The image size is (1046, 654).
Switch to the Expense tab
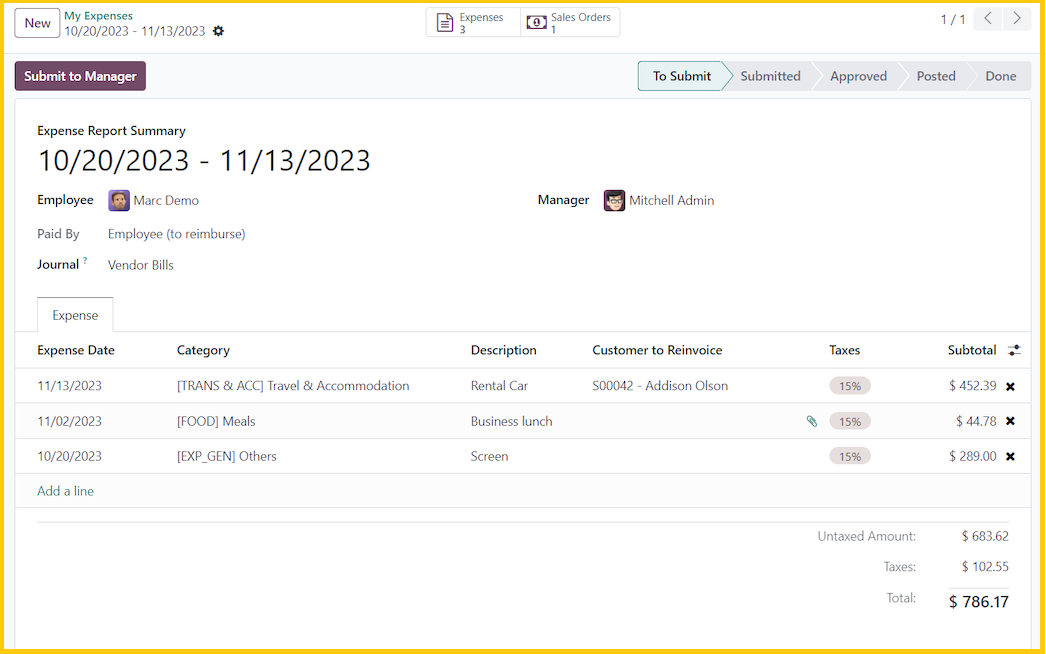[x=75, y=315]
